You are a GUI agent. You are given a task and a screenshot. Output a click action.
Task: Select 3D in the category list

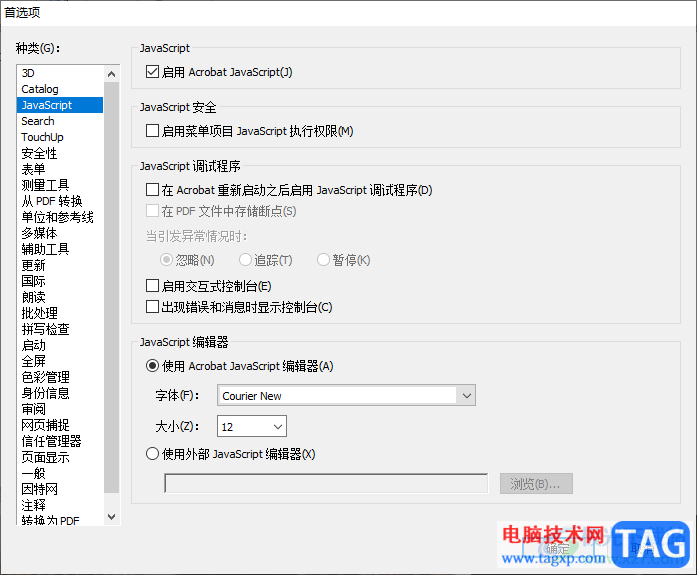pos(60,73)
